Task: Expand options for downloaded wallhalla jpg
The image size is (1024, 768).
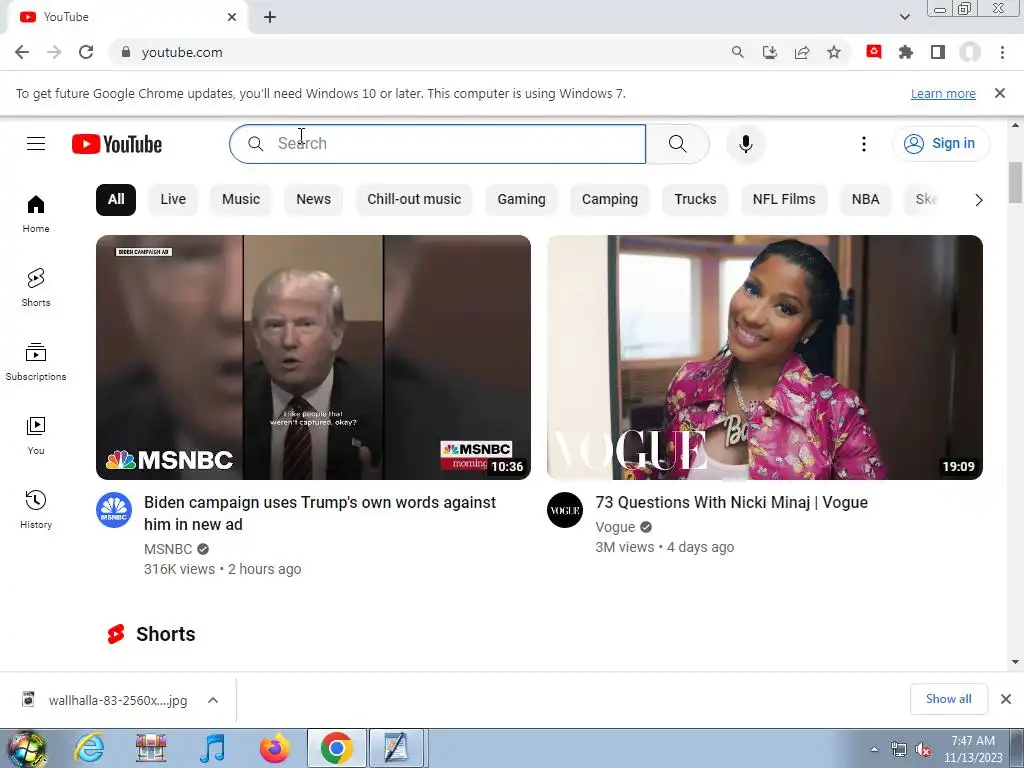Action: 213,700
